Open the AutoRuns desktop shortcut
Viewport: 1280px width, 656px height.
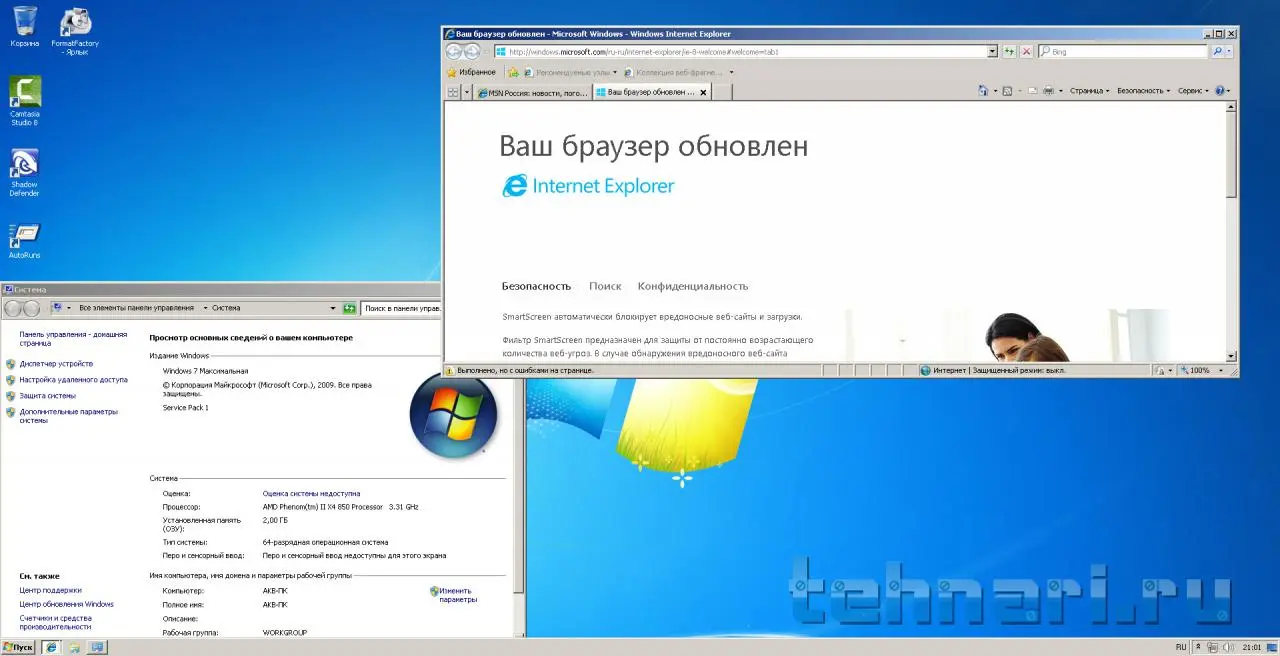[25, 242]
